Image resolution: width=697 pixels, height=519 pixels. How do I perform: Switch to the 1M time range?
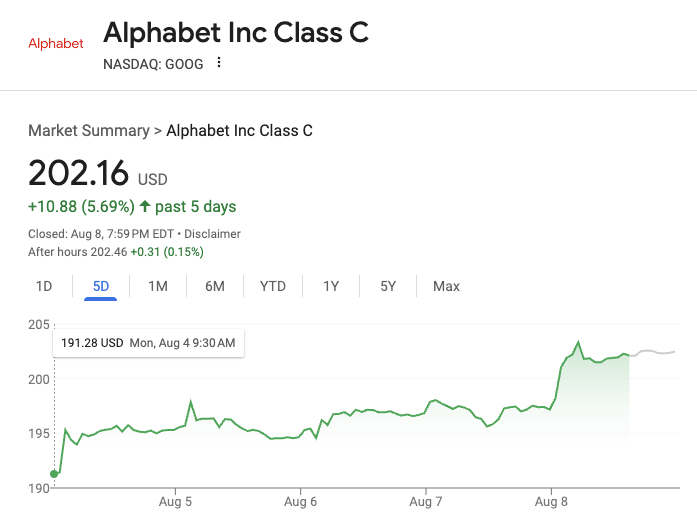pyautogui.click(x=158, y=286)
